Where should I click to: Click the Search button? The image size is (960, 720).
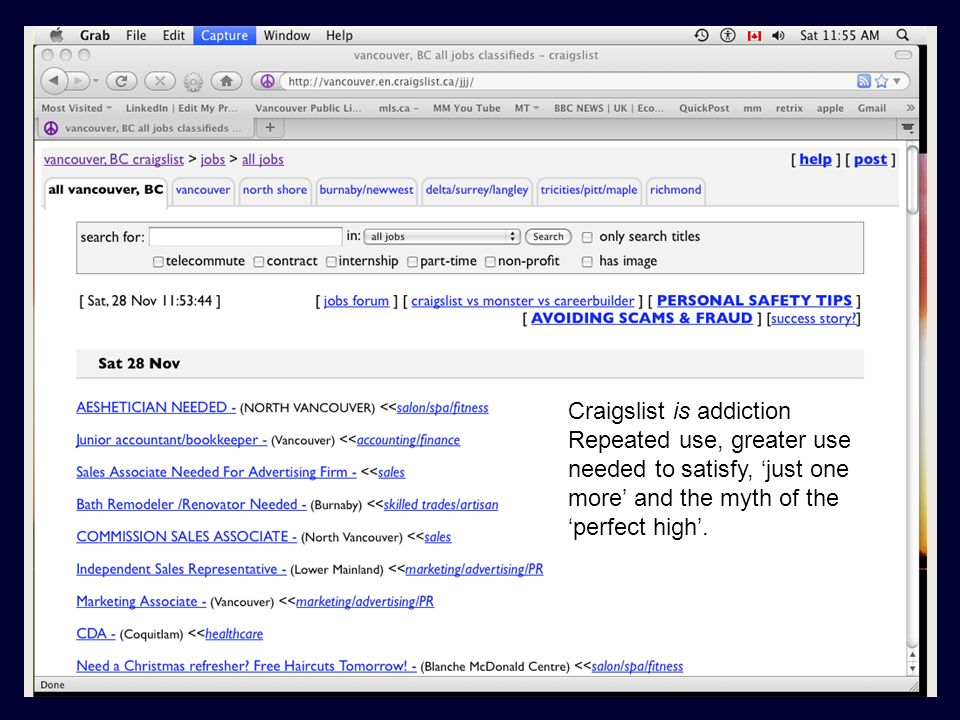(x=548, y=236)
